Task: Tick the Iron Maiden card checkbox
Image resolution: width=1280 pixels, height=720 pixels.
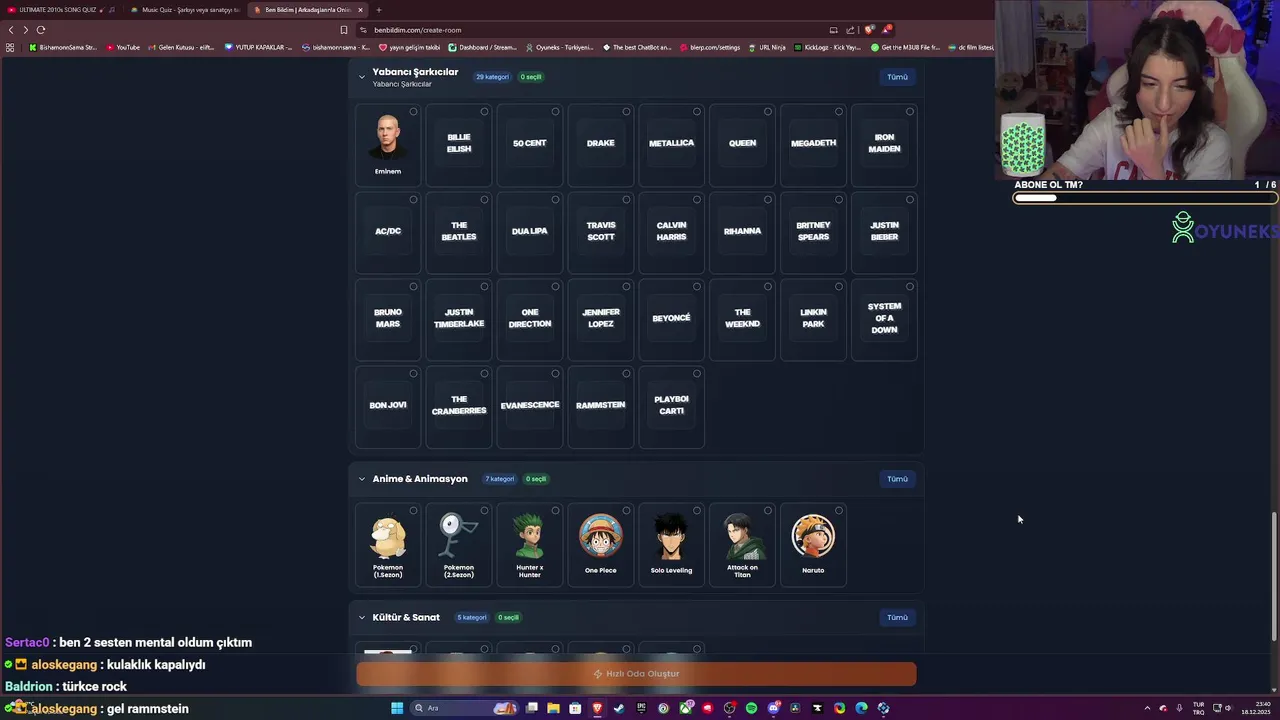Action: pos(910,112)
